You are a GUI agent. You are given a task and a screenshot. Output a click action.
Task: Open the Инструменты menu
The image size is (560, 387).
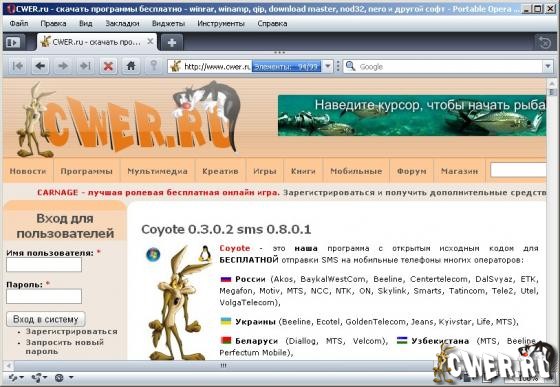point(221,24)
